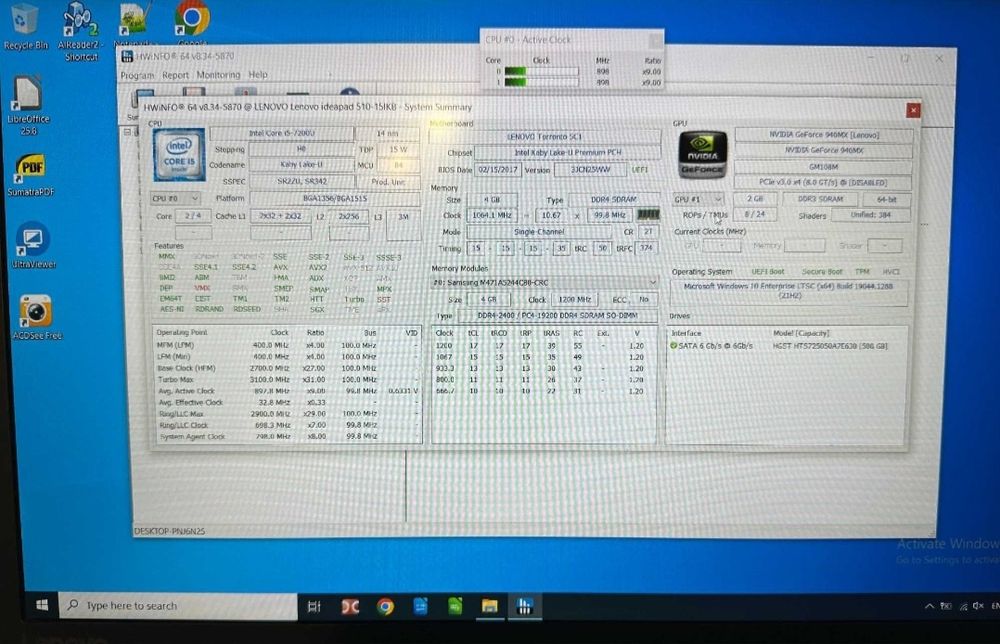
Task: Click the Single-Channel mode field
Action: point(540,232)
